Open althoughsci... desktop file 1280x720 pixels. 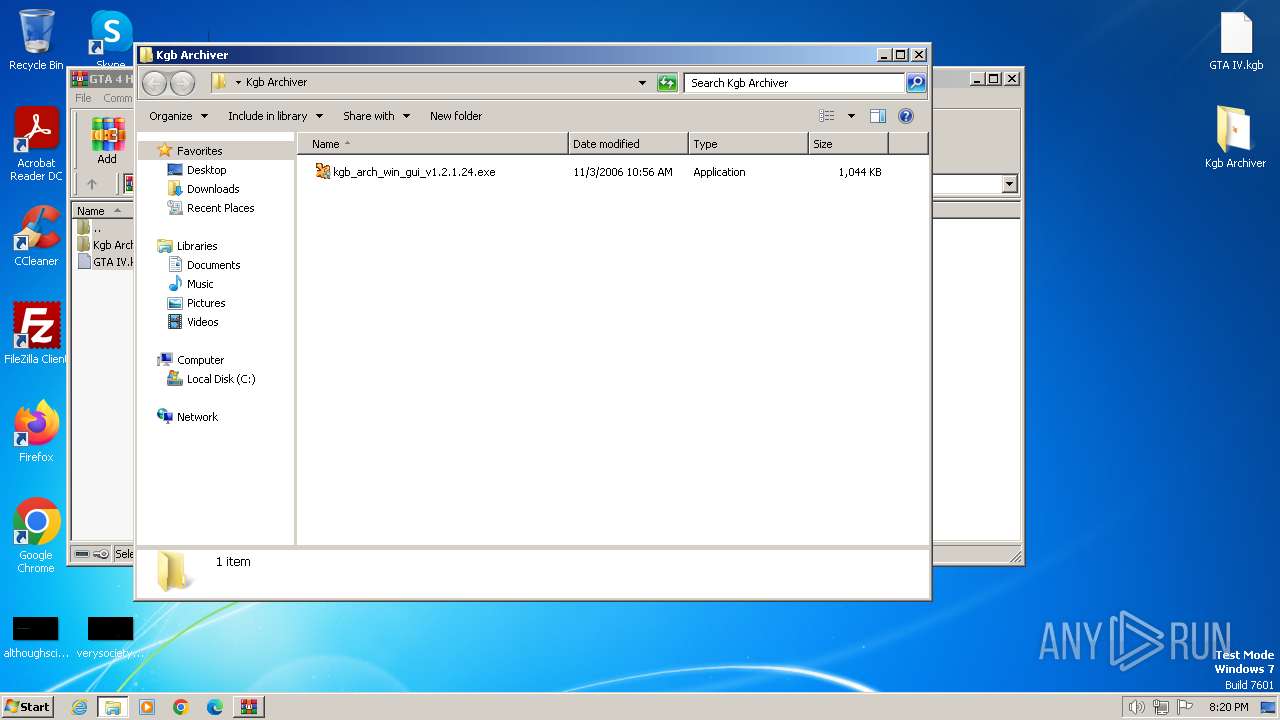(36, 637)
